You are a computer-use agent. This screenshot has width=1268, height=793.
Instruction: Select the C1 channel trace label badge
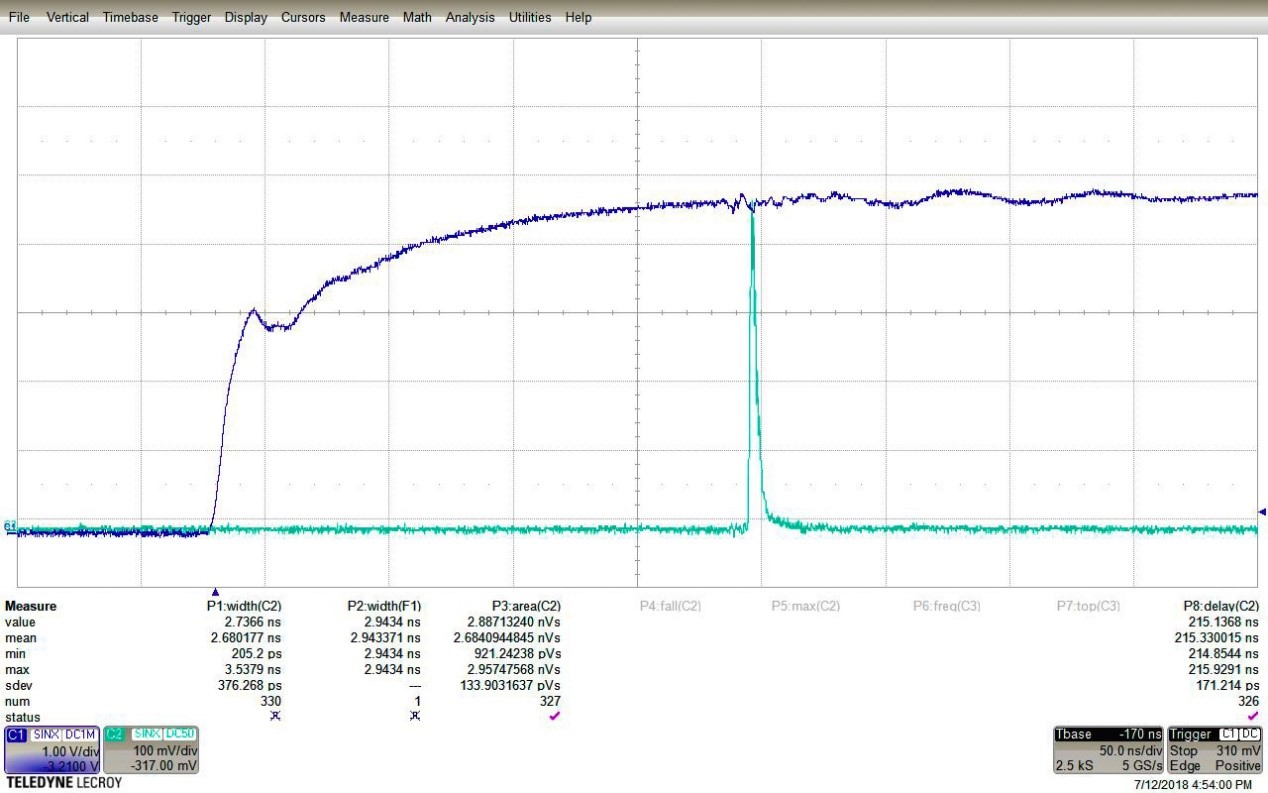pyautogui.click(x=15, y=733)
